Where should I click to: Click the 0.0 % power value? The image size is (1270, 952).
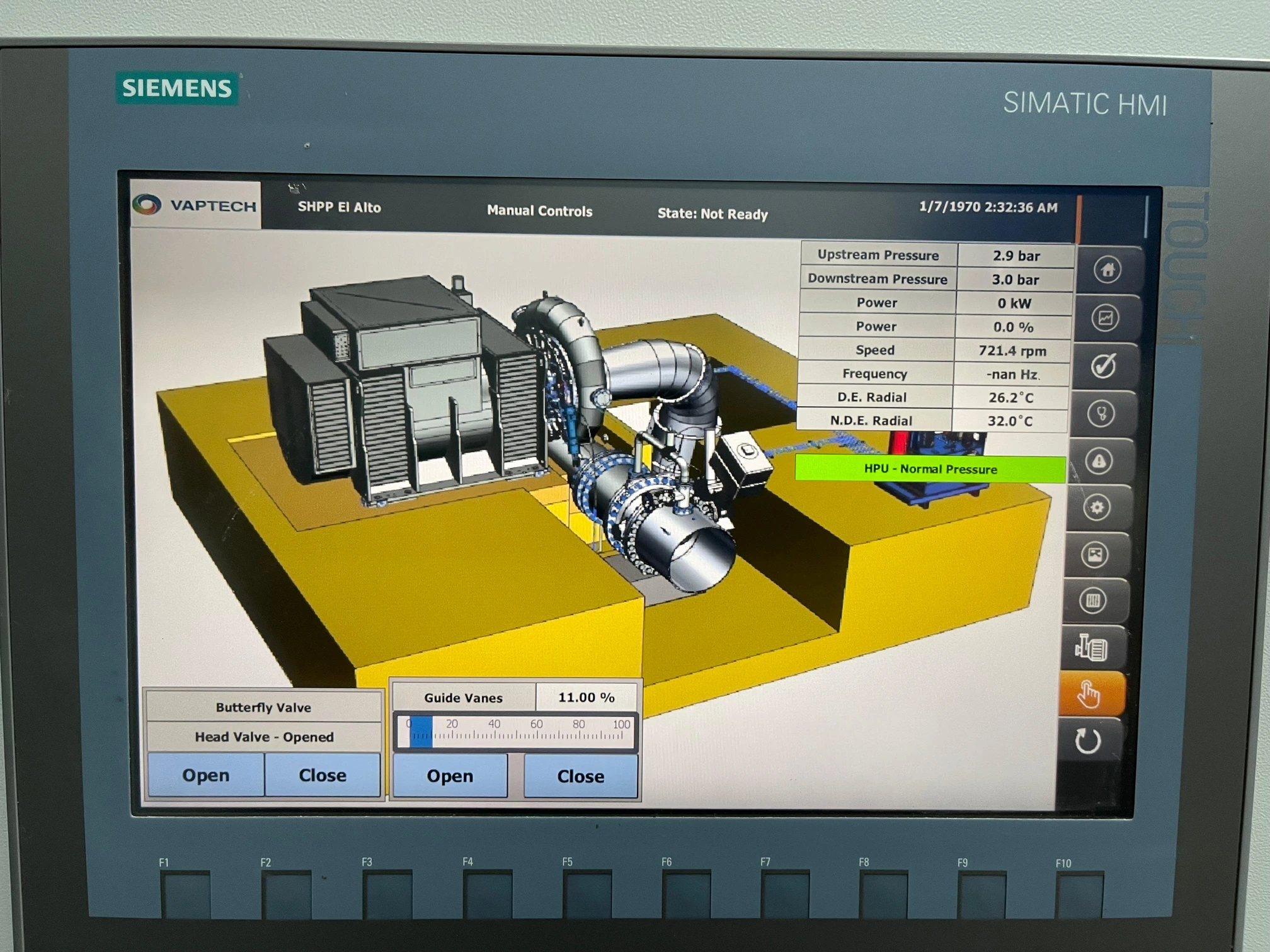[1013, 327]
